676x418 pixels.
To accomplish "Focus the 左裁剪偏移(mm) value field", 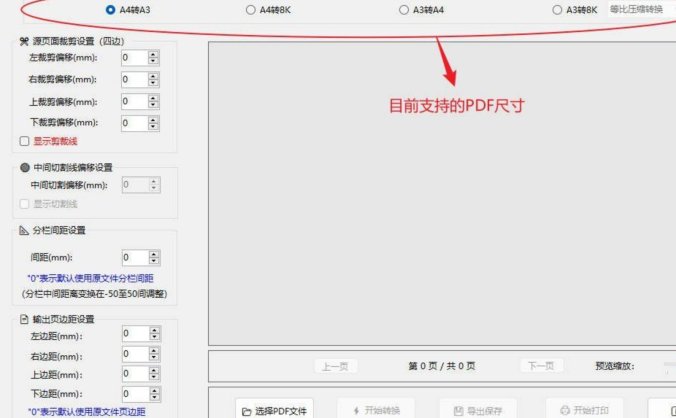I will [135, 58].
